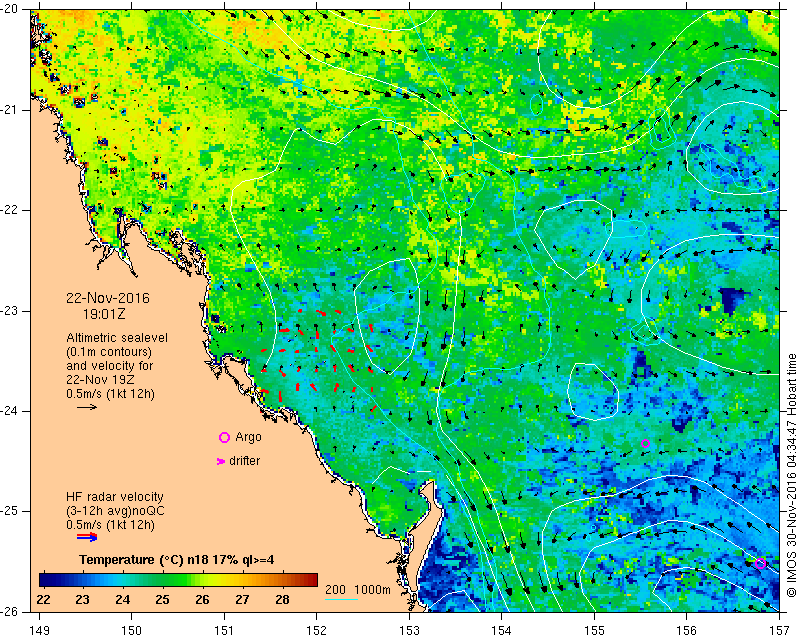Click the longitude axis label 157

[x=779, y=631]
